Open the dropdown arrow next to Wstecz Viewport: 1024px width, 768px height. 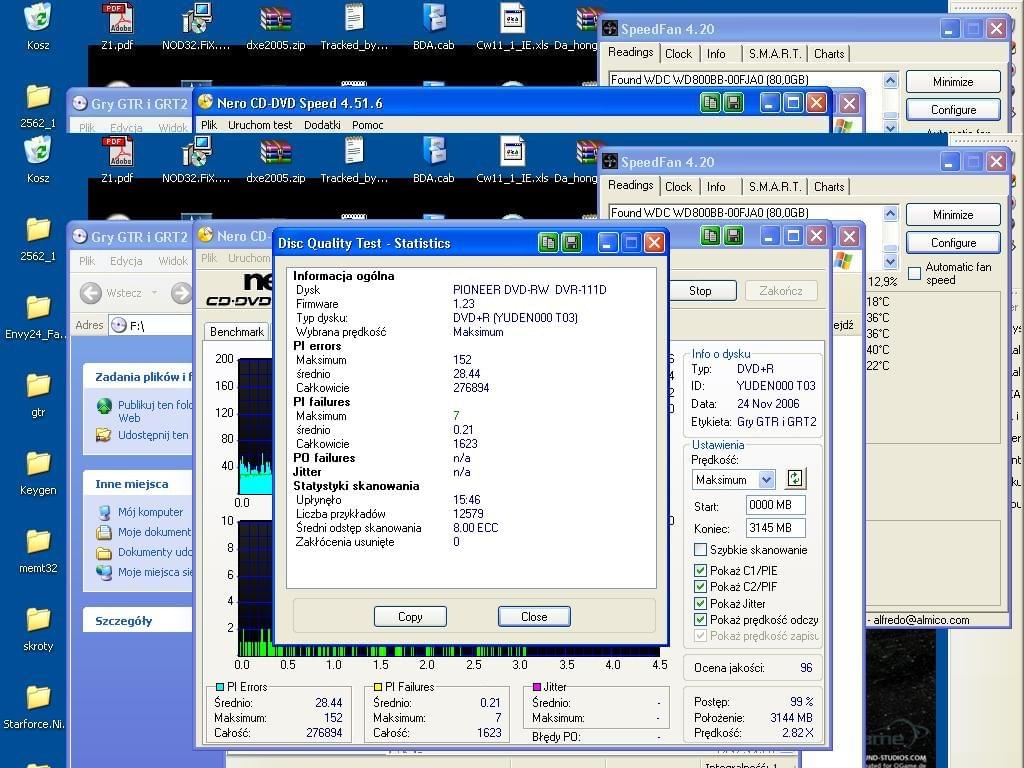154,293
